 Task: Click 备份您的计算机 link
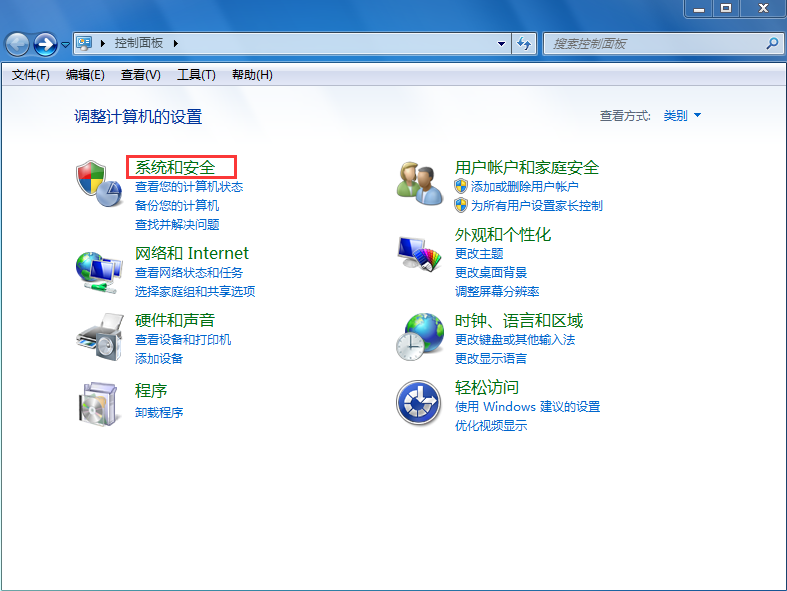[177, 205]
